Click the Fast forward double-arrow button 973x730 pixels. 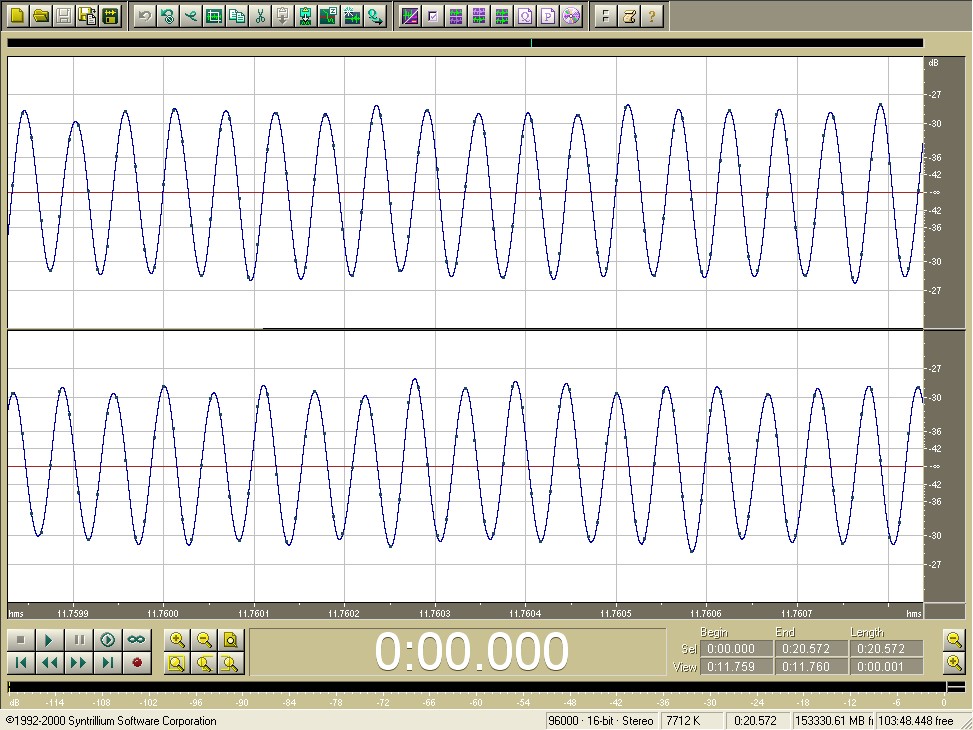pyautogui.click(x=79, y=662)
